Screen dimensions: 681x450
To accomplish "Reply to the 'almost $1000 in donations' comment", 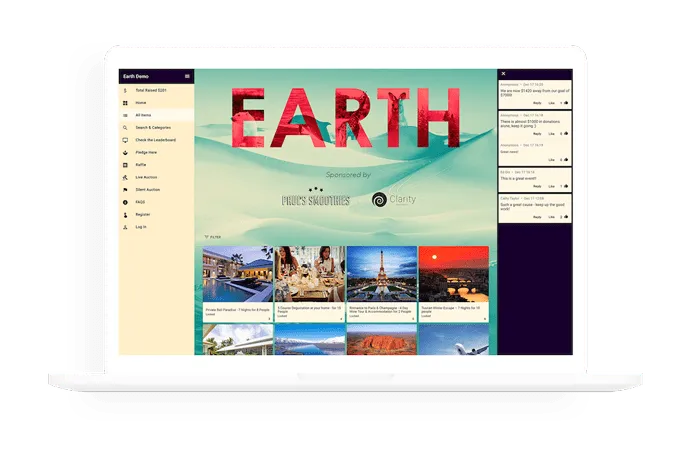I will 537,134.
